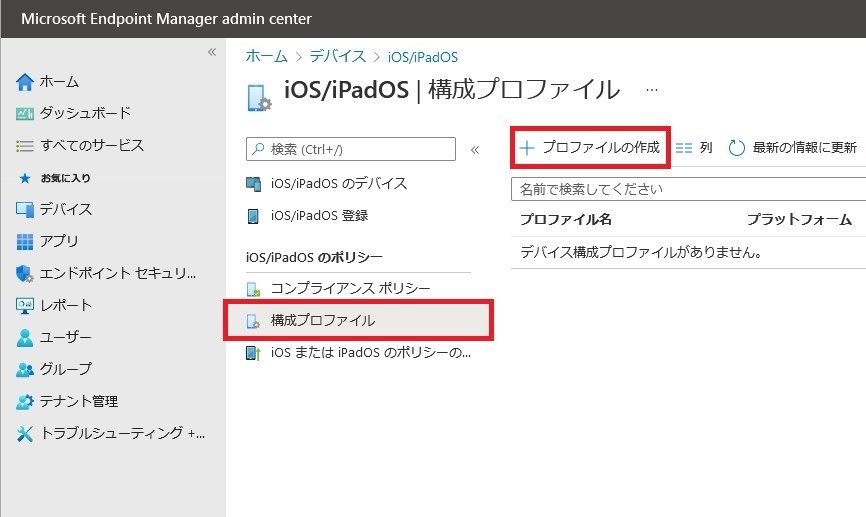Click プロファイルの作成 button label

coord(601,147)
